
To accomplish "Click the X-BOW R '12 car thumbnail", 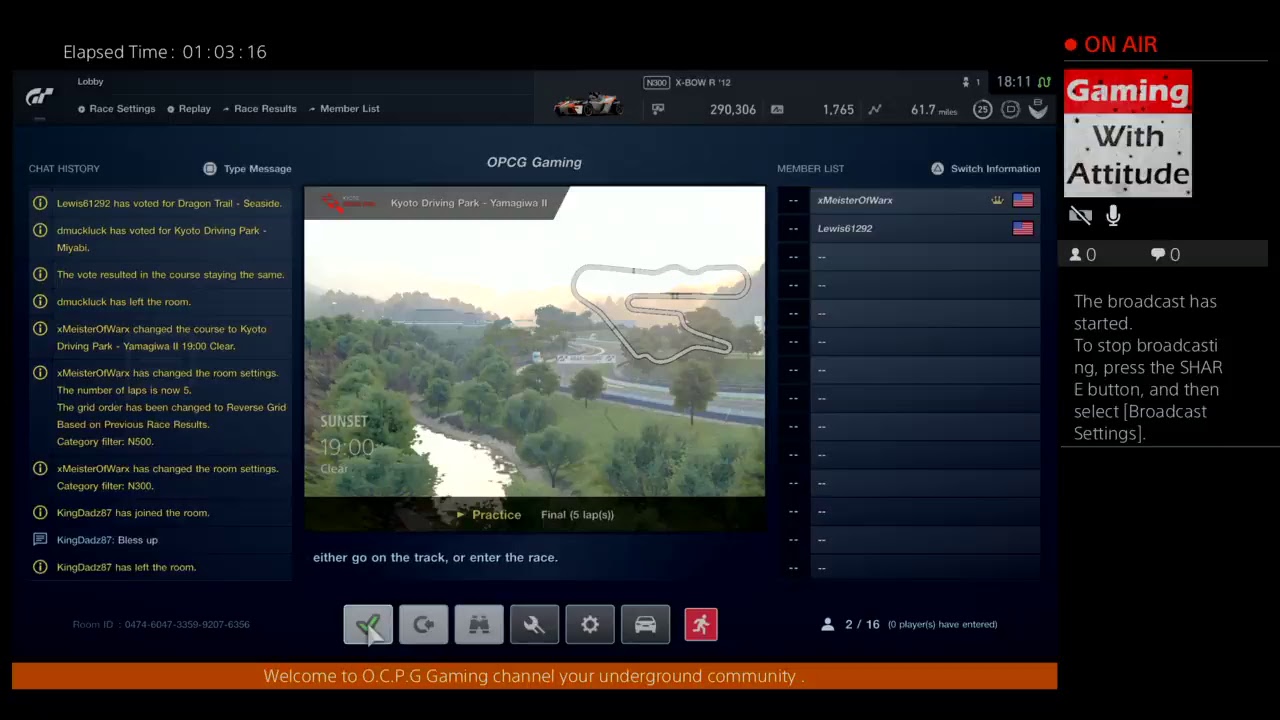I will point(588,104).
